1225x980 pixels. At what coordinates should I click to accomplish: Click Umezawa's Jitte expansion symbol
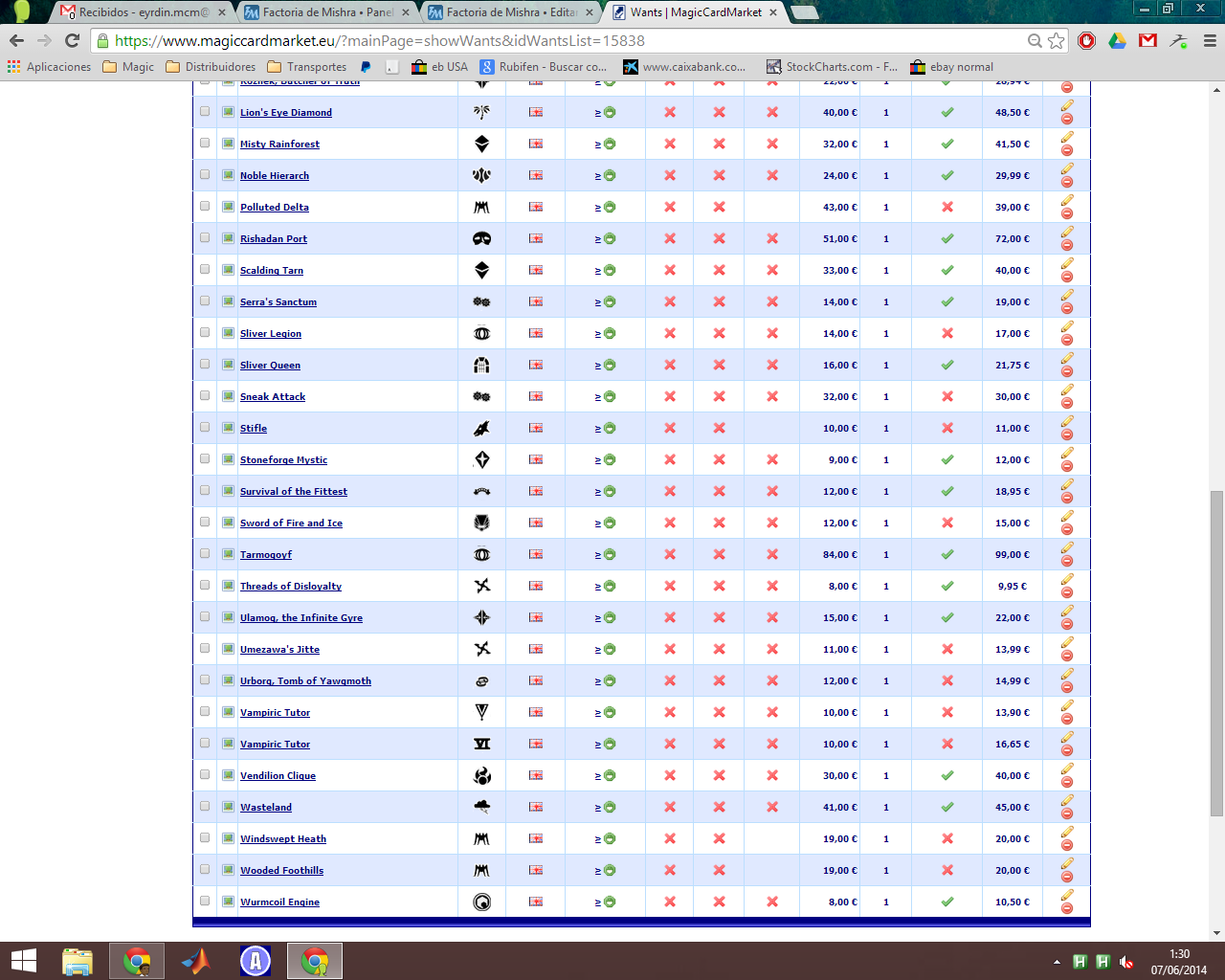pyautogui.click(x=482, y=649)
